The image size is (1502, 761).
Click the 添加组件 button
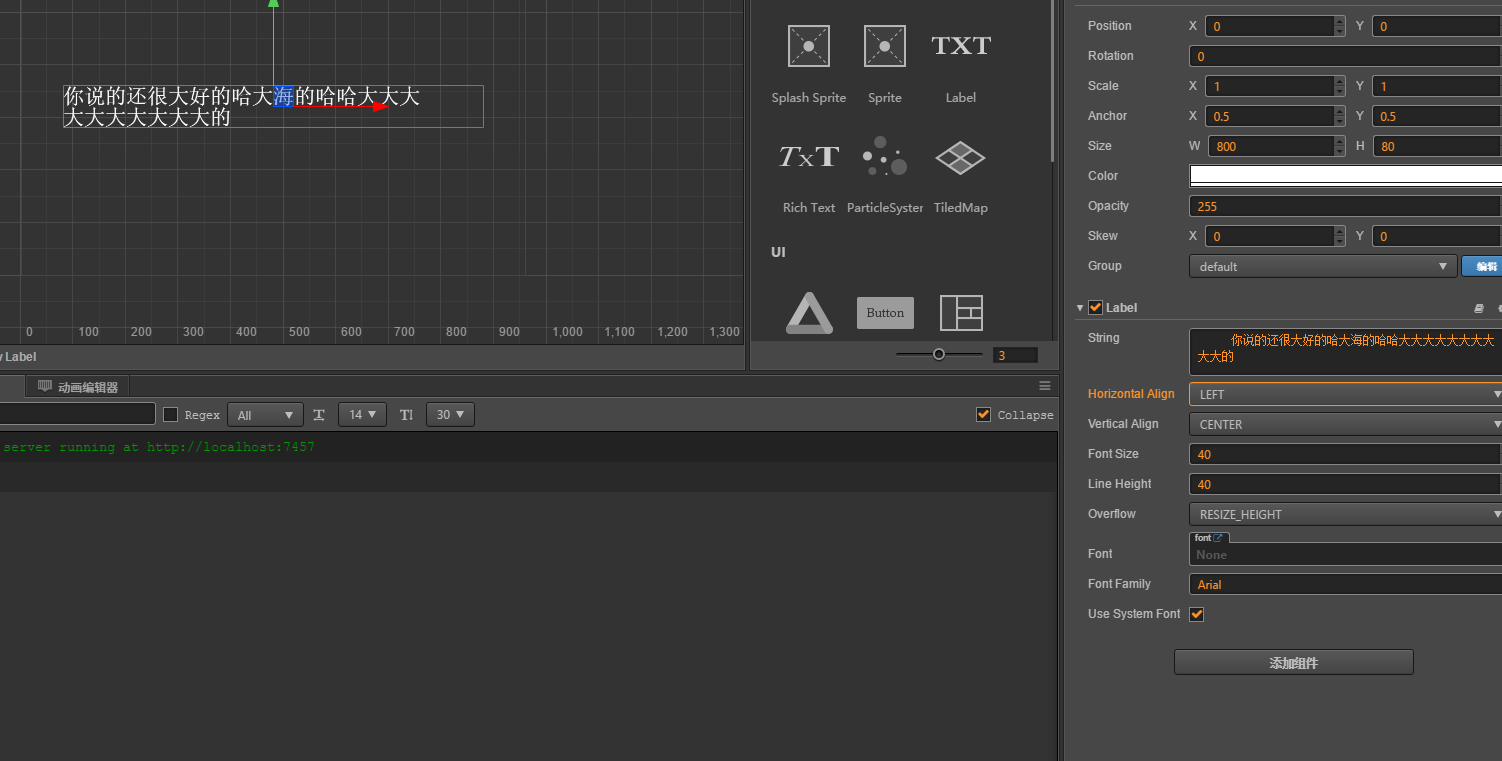coord(1293,663)
